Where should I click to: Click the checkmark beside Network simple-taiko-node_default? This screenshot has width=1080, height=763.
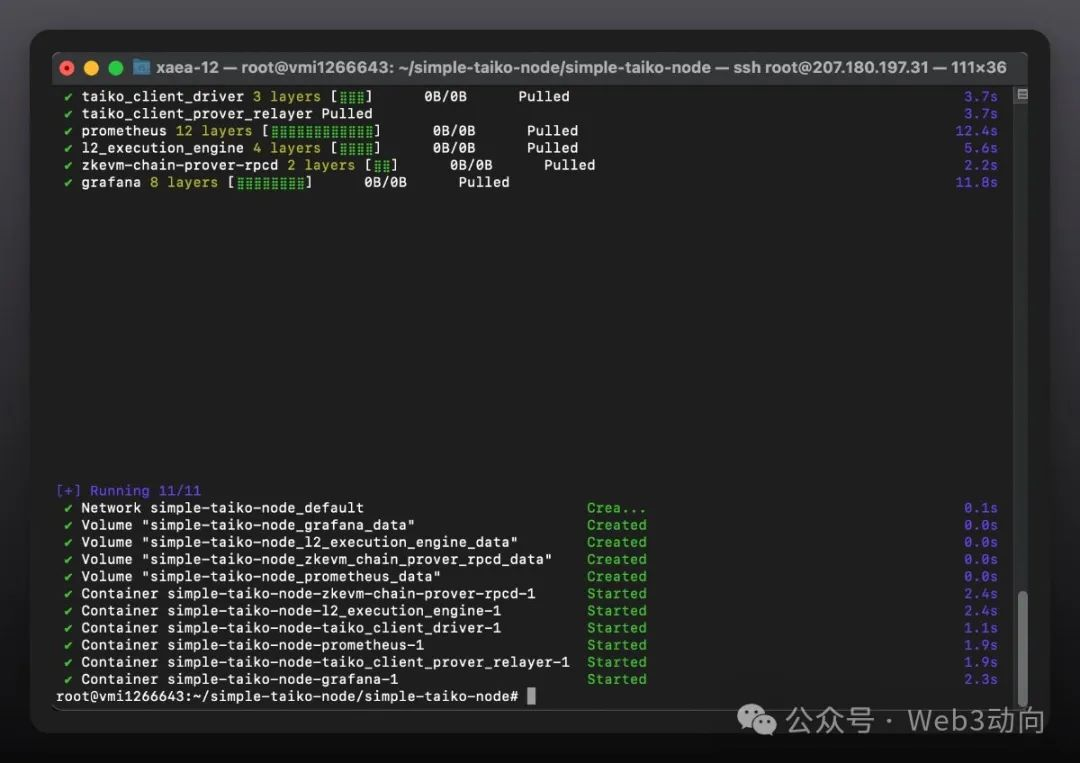coord(68,508)
